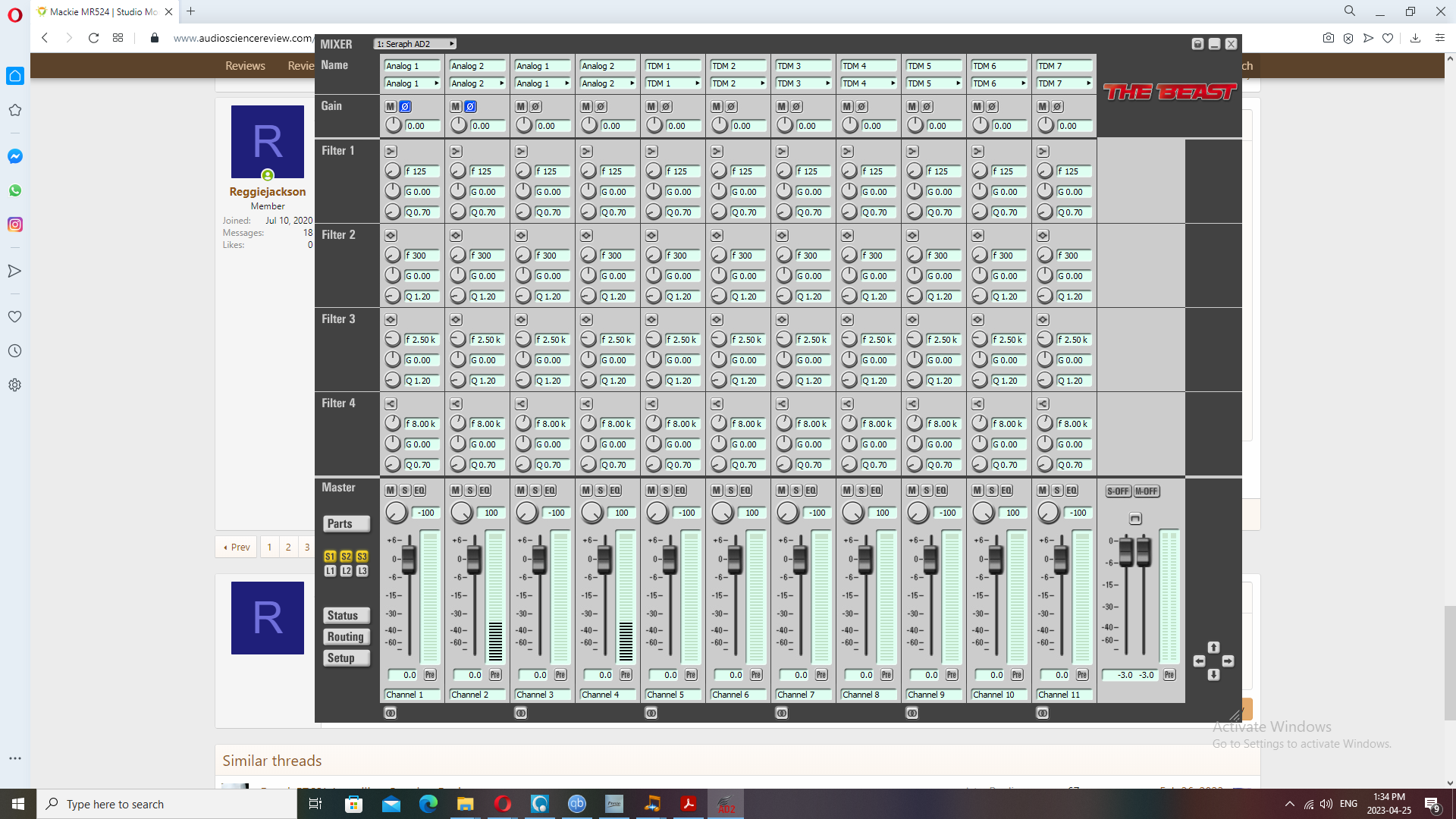Image resolution: width=1456 pixels, height=819 pixels.
Task: Open TDM 5 input source dropdown
Action: [934, 83]
